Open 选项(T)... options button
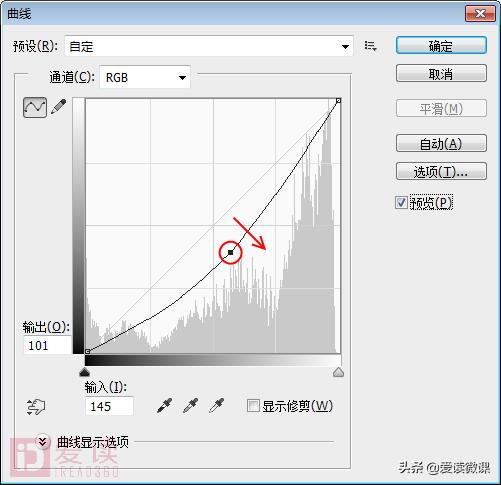Viewport: 501px width, 485px height. (441, 171)
